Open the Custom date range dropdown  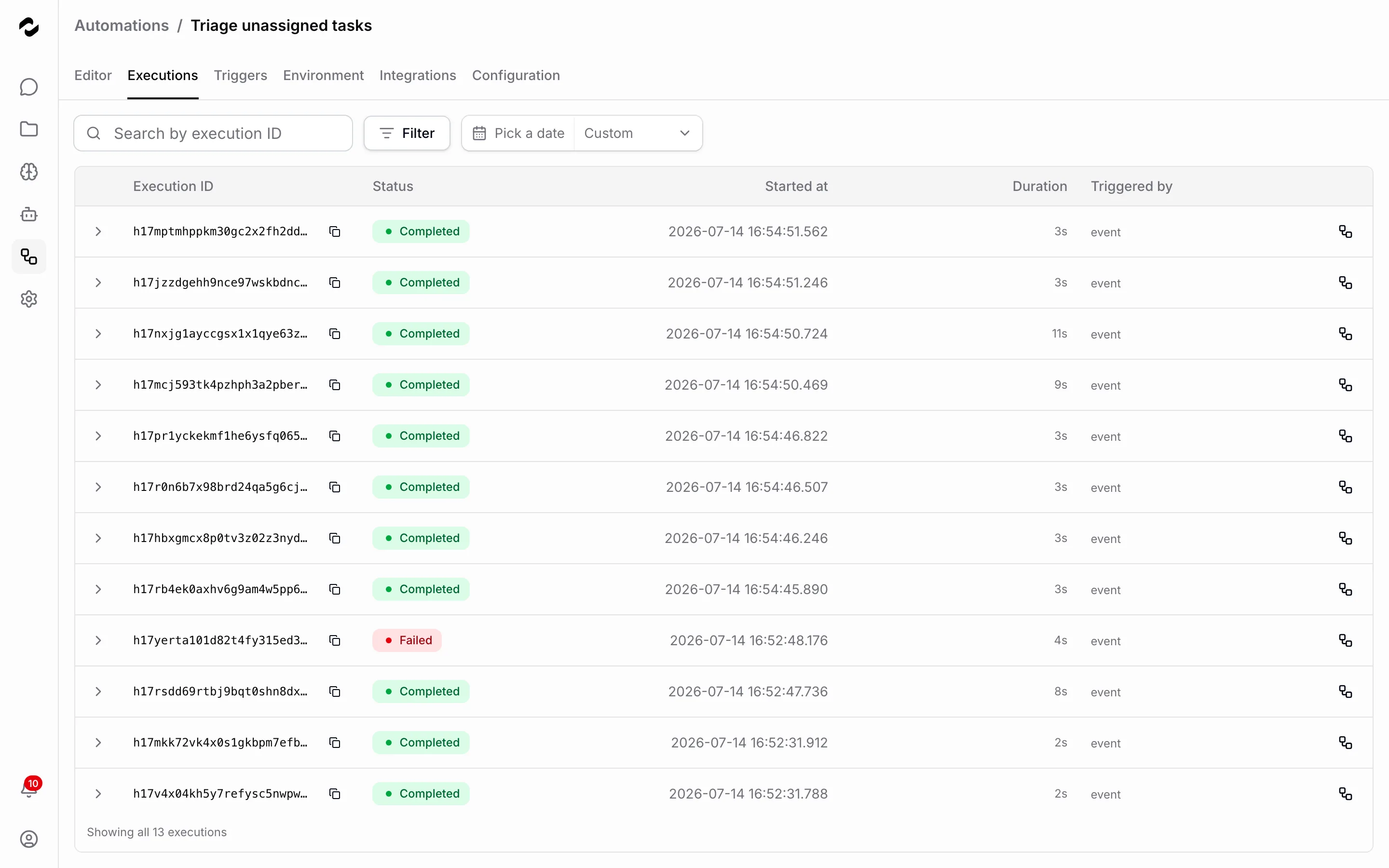[x=638, y=133]
